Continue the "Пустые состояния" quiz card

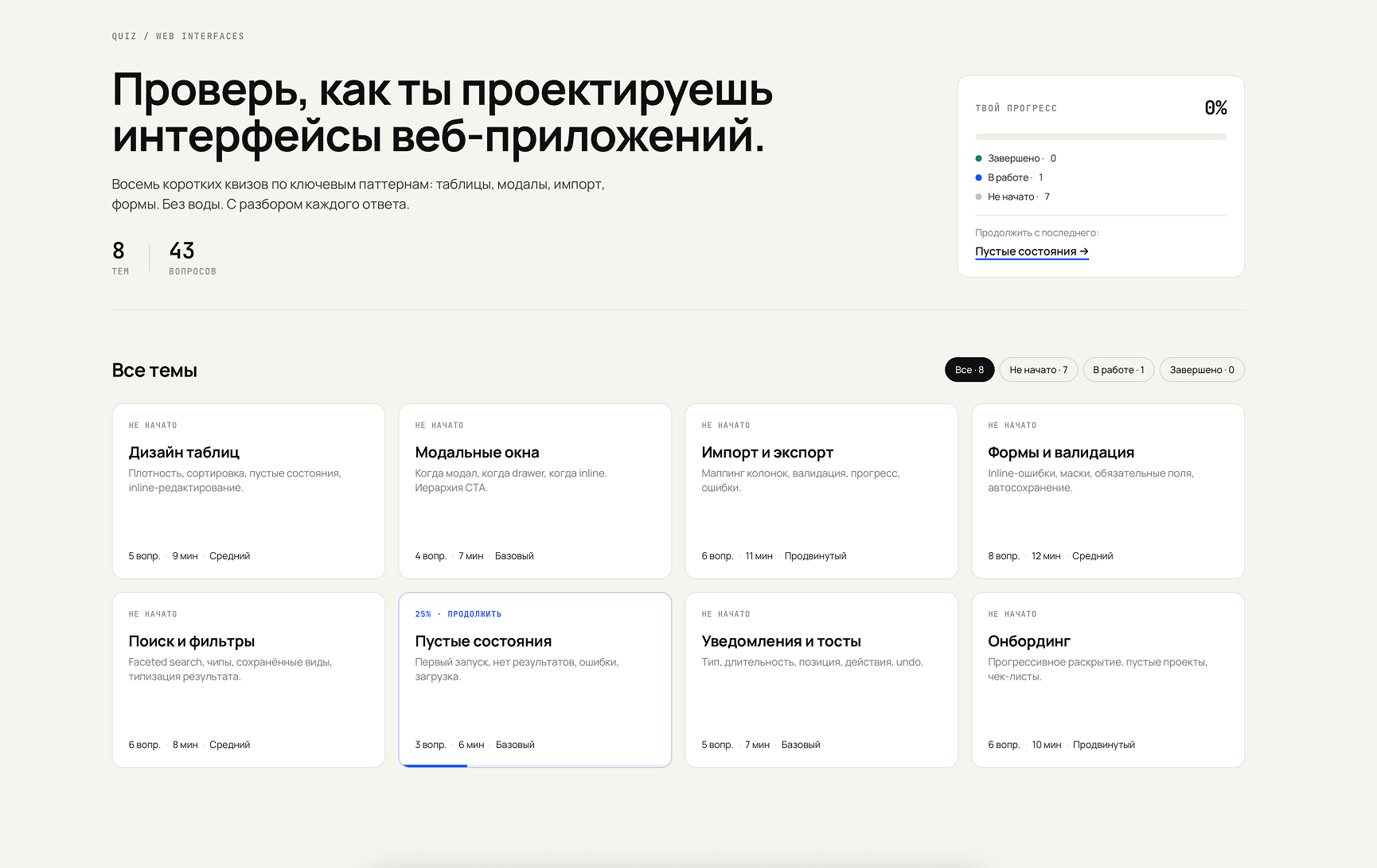click(x=535, y=679)
